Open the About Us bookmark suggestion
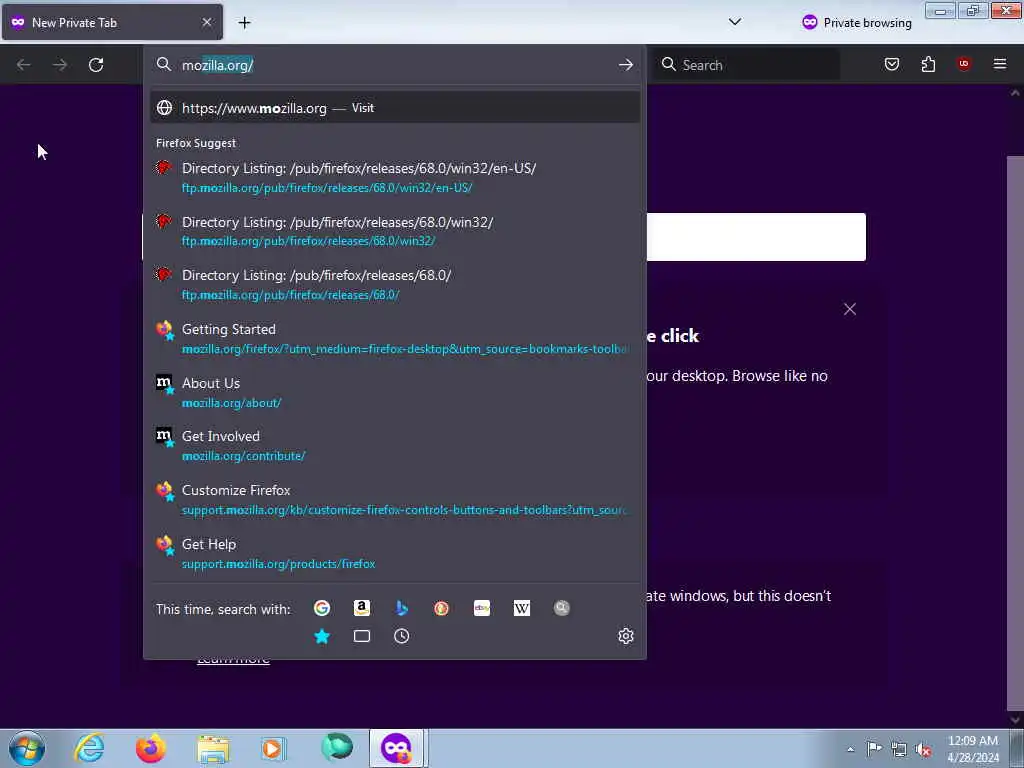The width and height of the screenshot is (1024, 768). point(394,392)
